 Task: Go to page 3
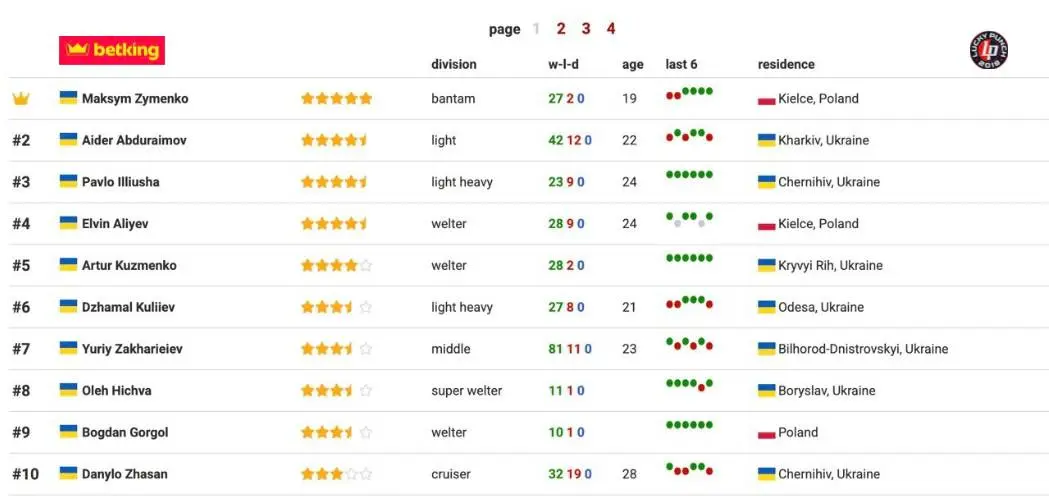coord(586,29)
